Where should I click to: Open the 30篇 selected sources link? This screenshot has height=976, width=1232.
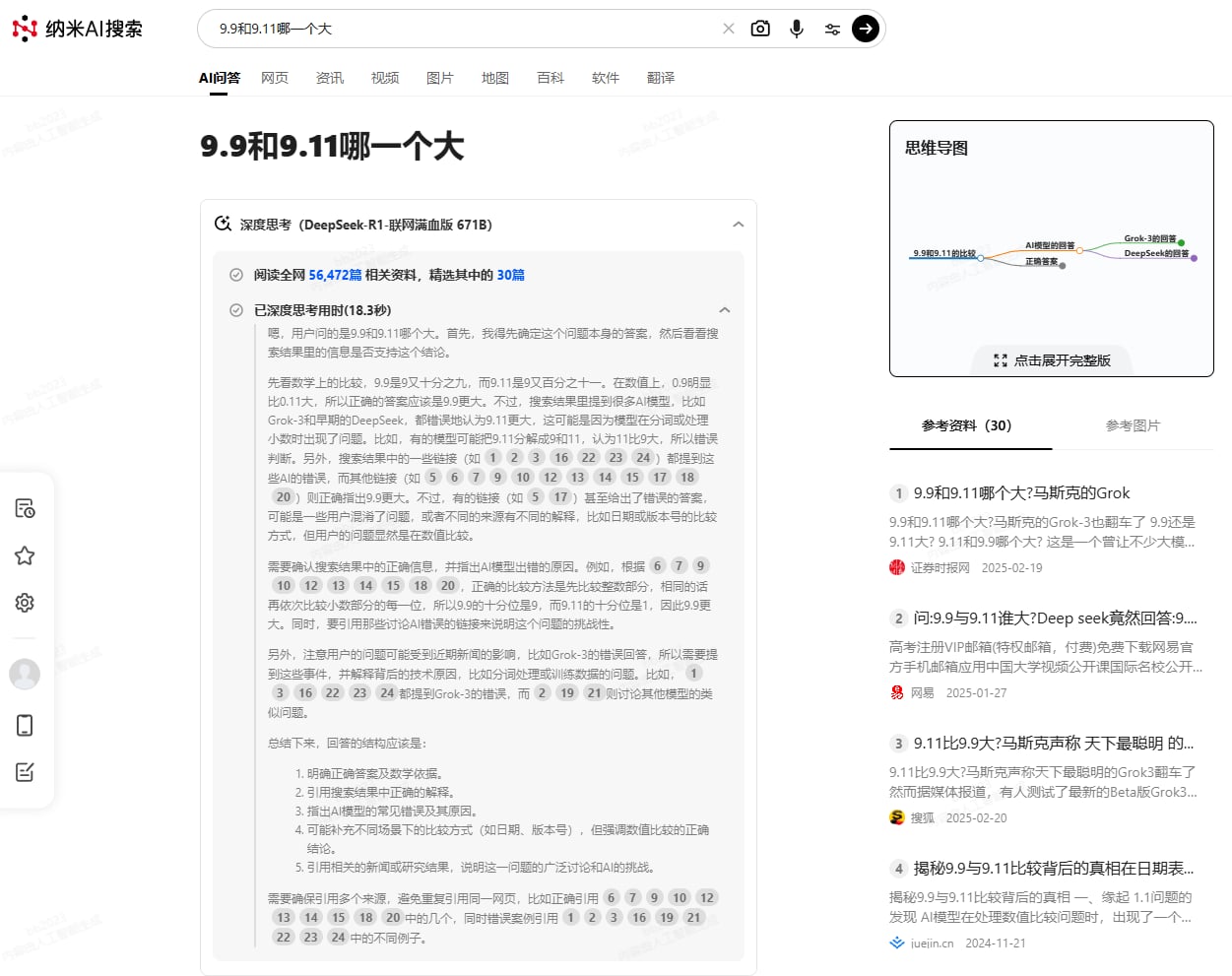coord(510,275)
